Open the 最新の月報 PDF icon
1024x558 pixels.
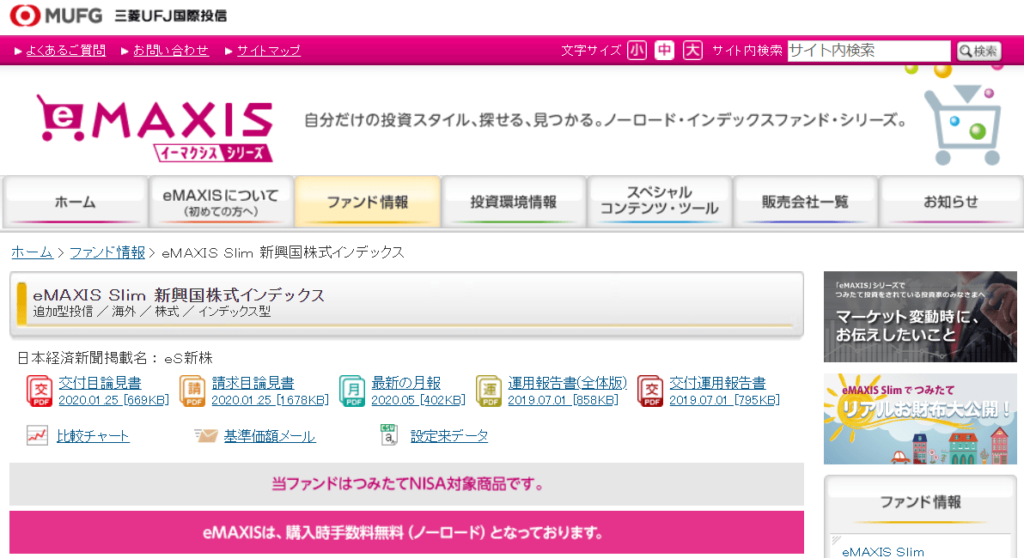(x=351, y=391)
